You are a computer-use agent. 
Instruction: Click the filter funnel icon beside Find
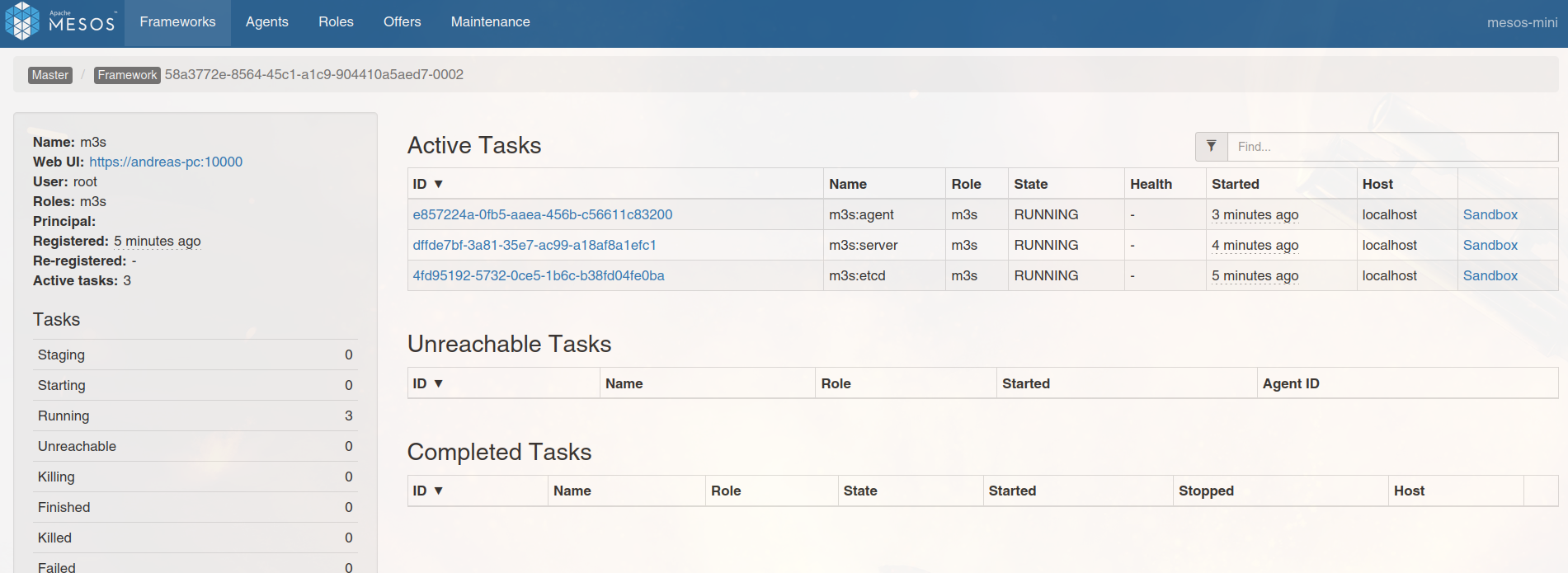coord(1211,147)
